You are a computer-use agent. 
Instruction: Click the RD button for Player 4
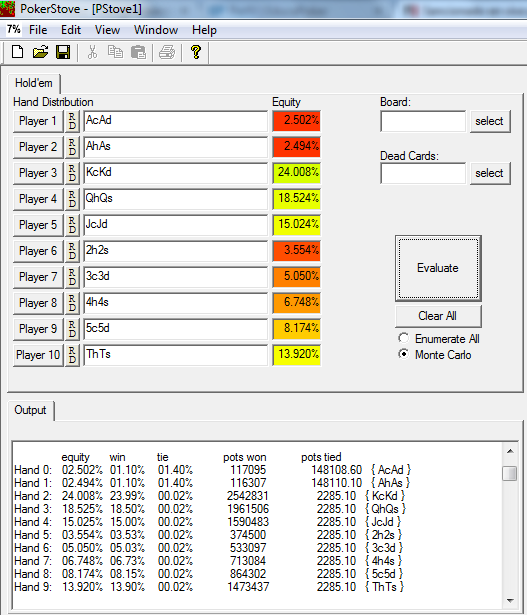[72, 199]
